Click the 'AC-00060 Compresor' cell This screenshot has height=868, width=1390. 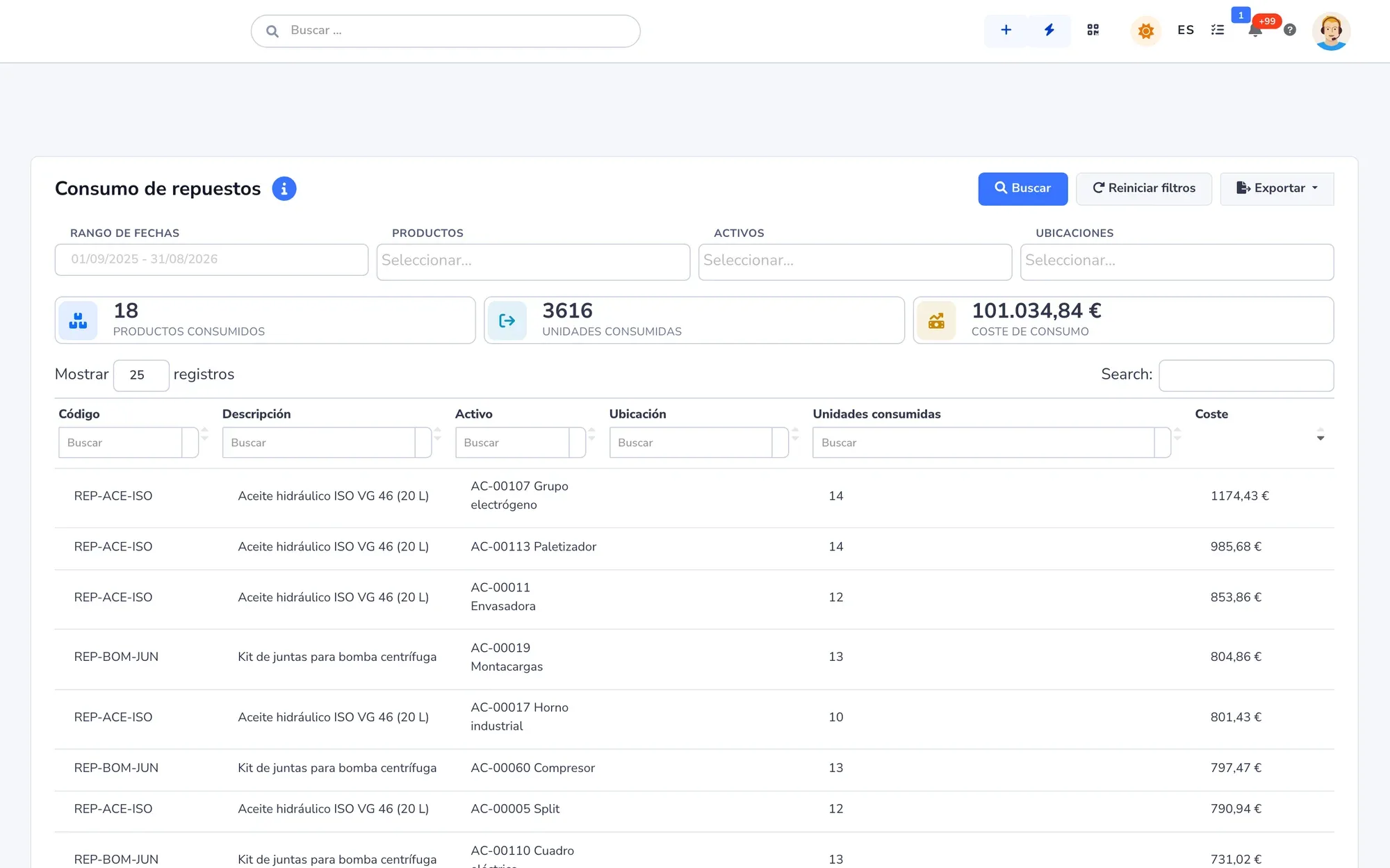click(x=532, y=768)
